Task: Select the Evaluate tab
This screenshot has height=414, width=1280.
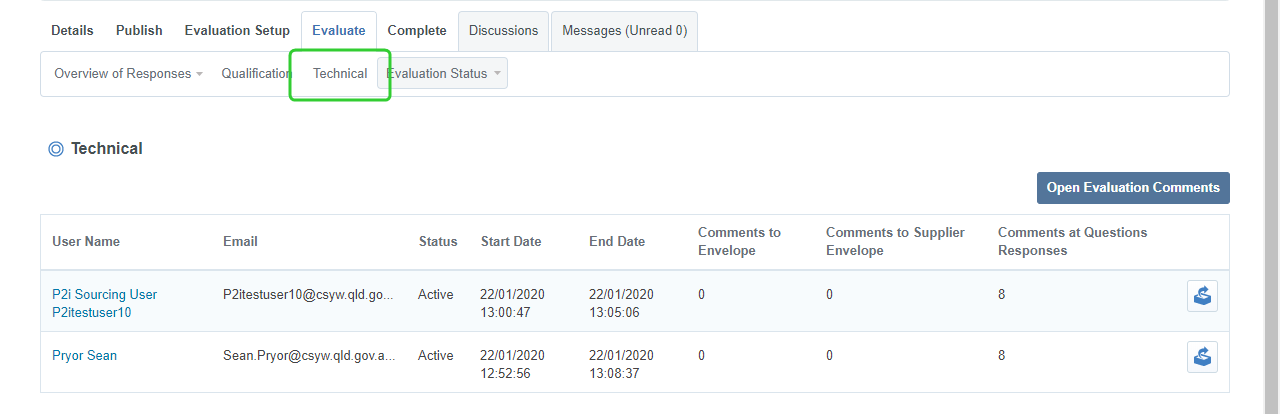Action: [x=338, y=31]
